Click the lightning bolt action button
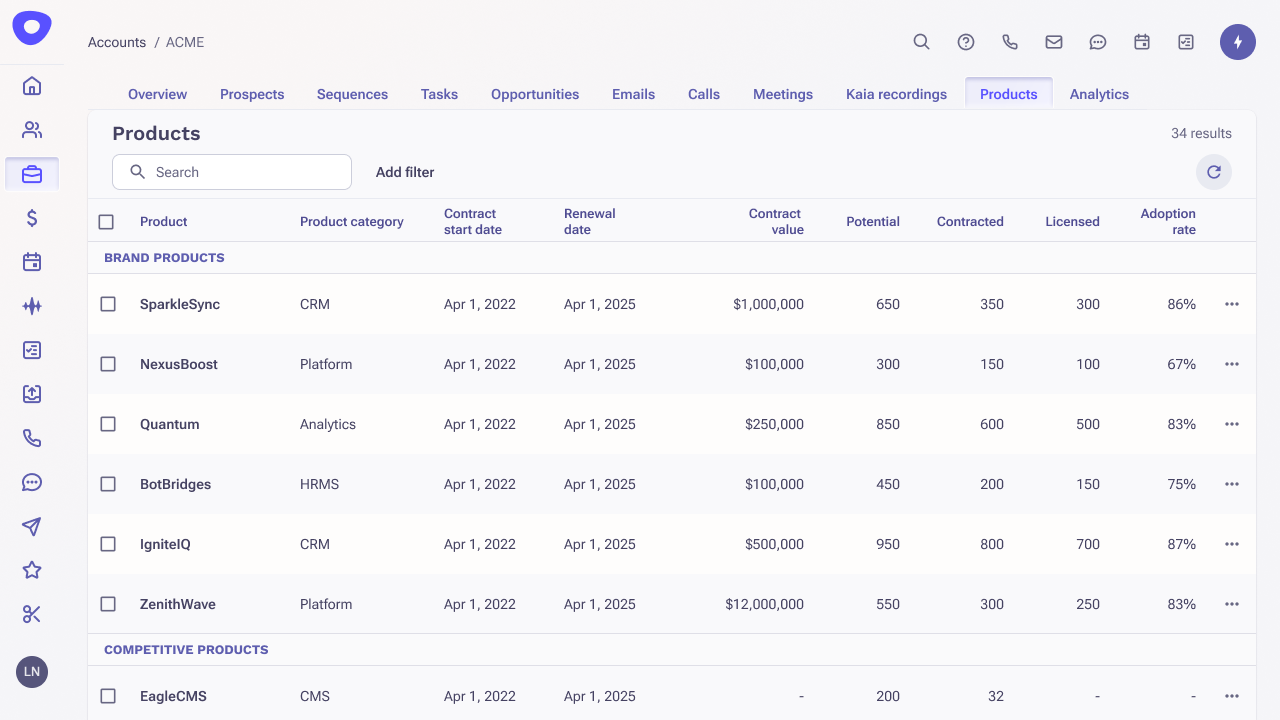The height and width of the screenshot is (720, 1280). pyautogui.click(x=1237, y=42)
